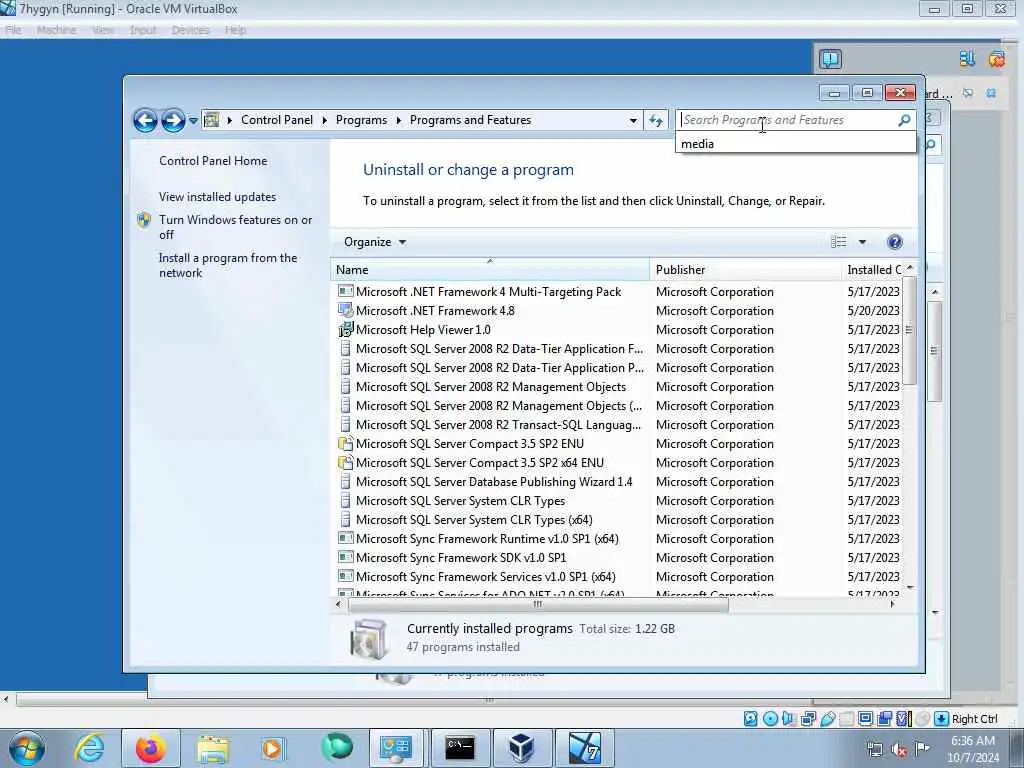Click the Back navigation arrow
The height and width of the screenshot is (768, 1024).
click(145, 120)
